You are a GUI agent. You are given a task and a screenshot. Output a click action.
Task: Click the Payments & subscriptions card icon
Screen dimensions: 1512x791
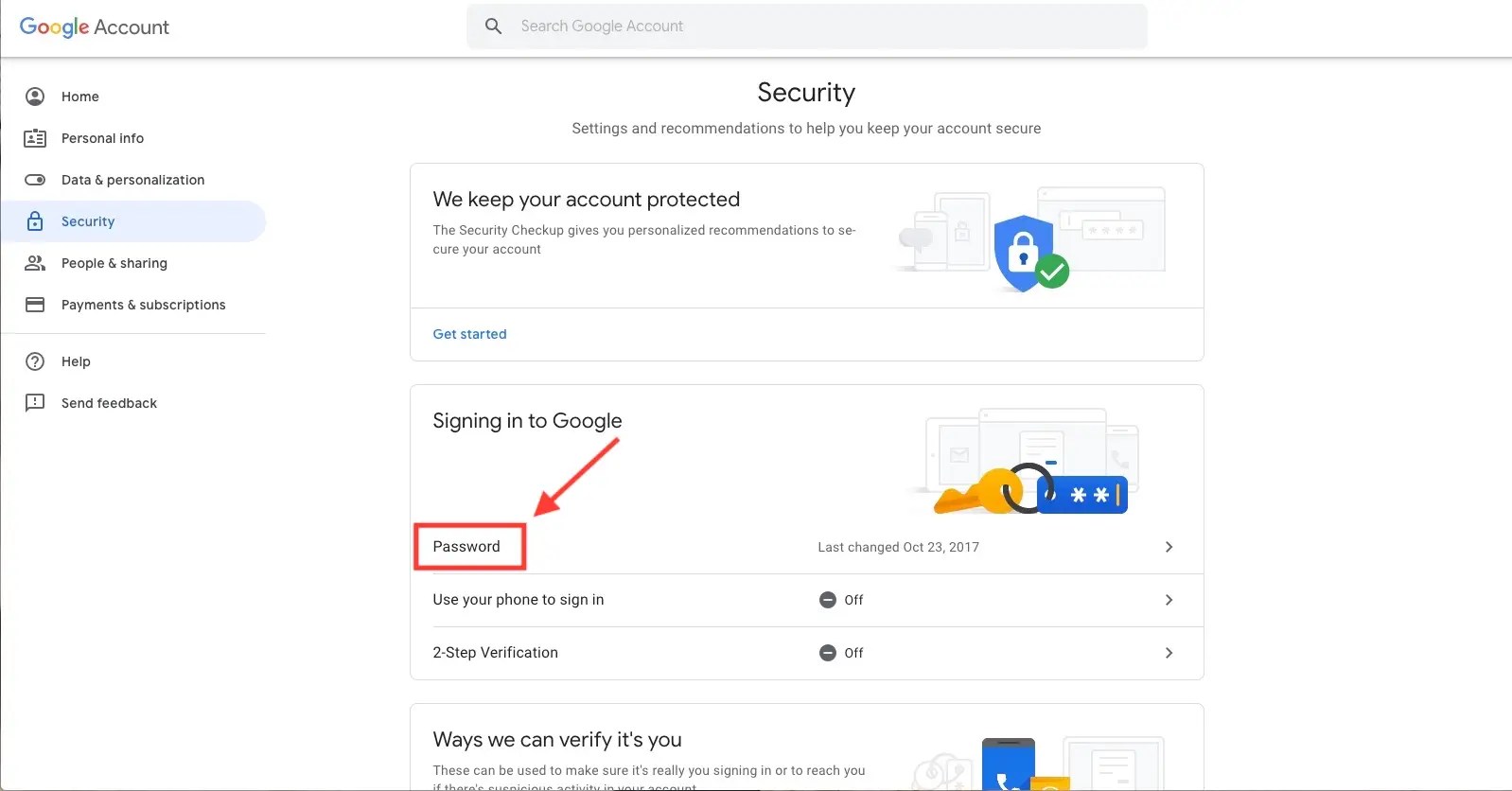[35, 305]
